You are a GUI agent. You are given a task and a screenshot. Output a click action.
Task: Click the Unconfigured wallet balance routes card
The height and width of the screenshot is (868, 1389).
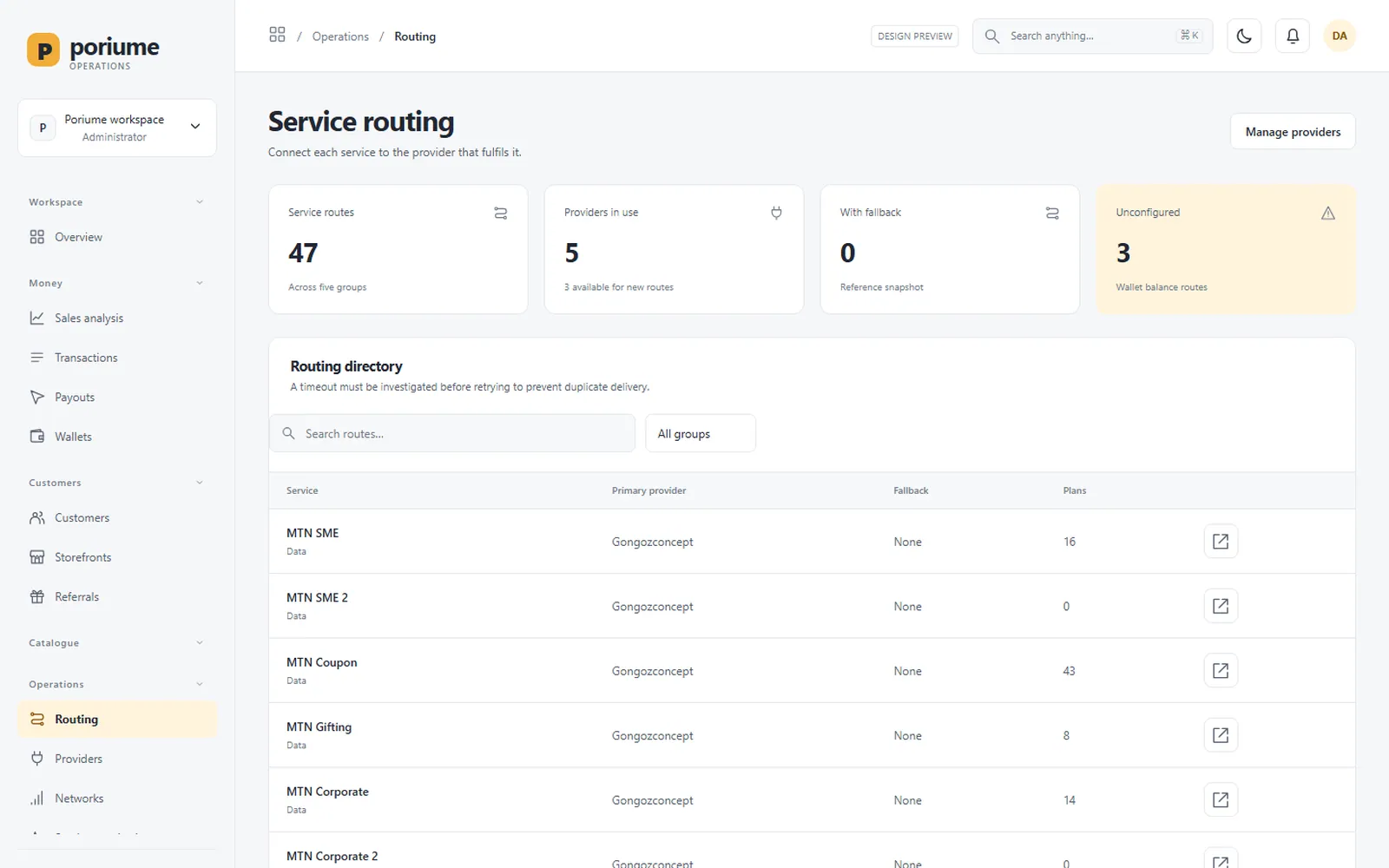point(1226,249)
